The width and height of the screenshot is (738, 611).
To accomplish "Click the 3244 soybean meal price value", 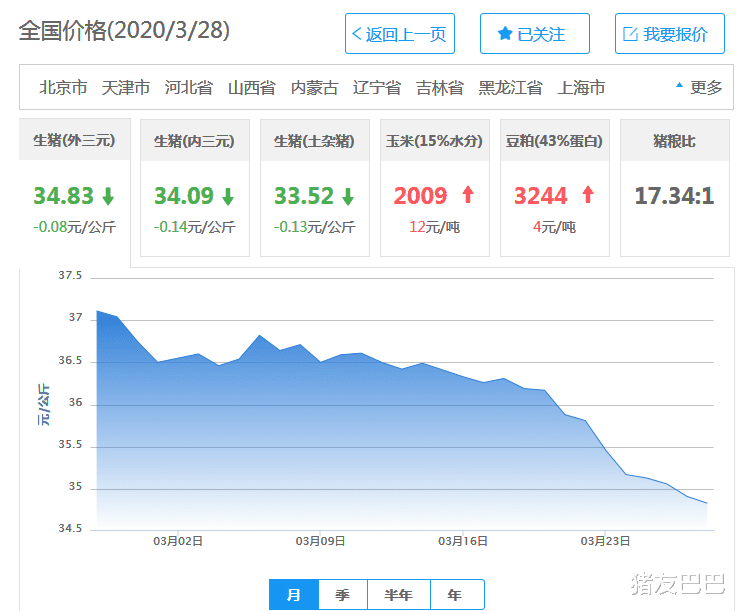I will point(541,196).
